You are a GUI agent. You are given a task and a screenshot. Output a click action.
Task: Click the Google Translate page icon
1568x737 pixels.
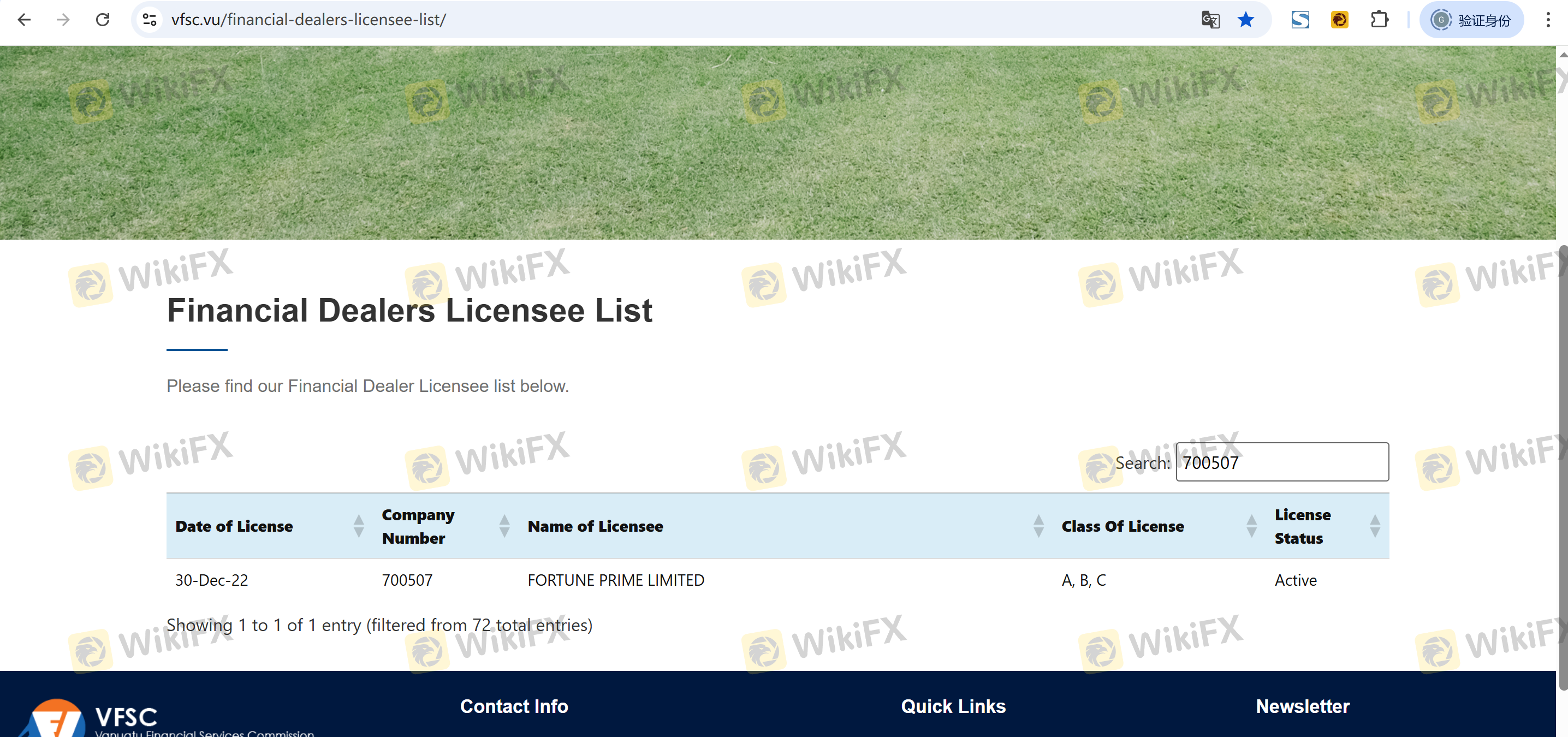(1210, 20)
